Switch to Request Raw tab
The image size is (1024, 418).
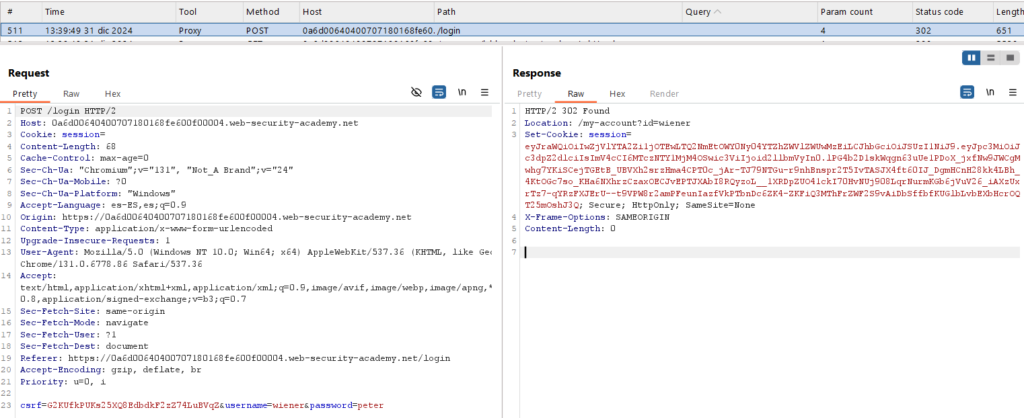(x=71, y=94)
